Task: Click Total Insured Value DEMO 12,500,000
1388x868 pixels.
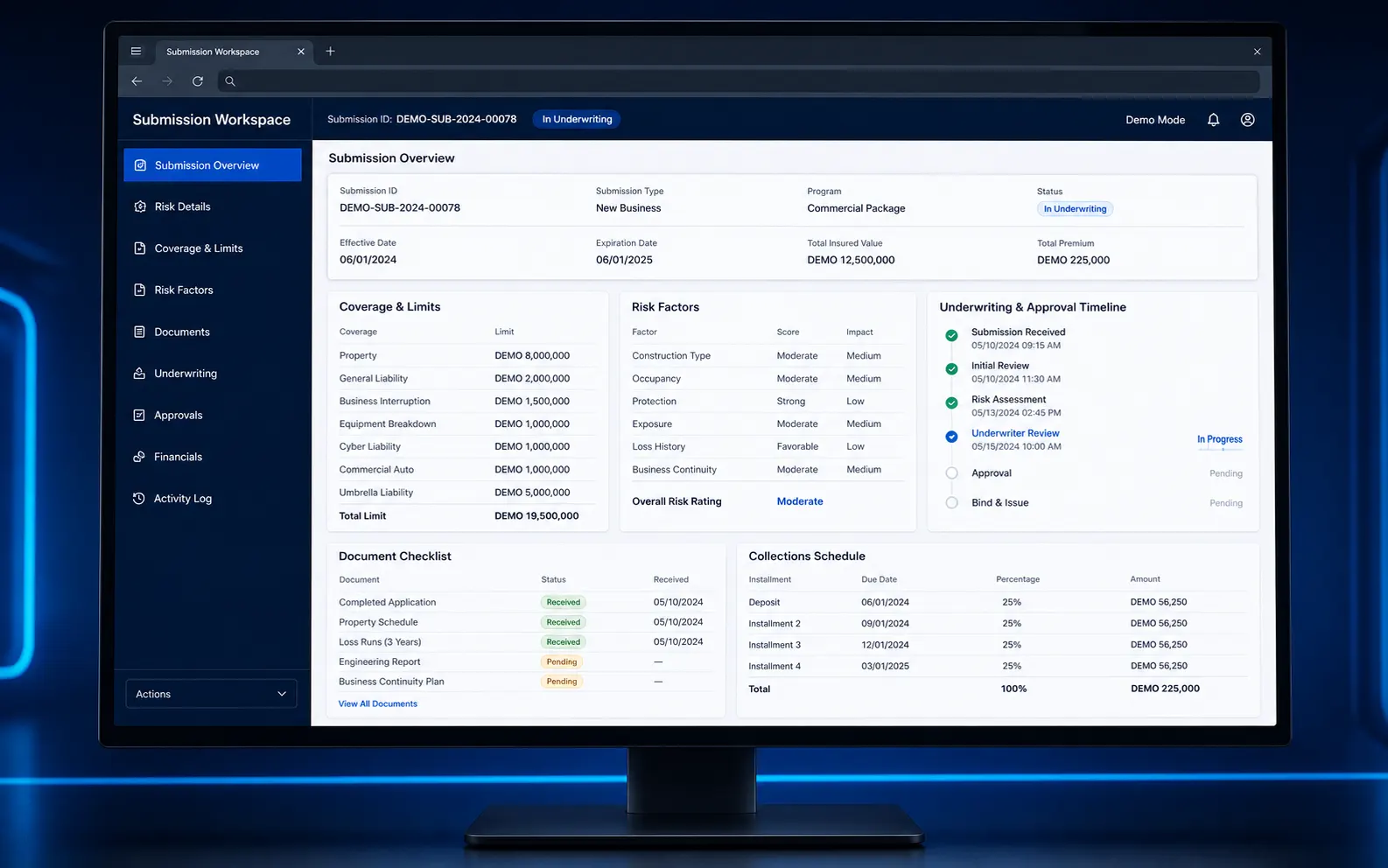Action: 851,260
